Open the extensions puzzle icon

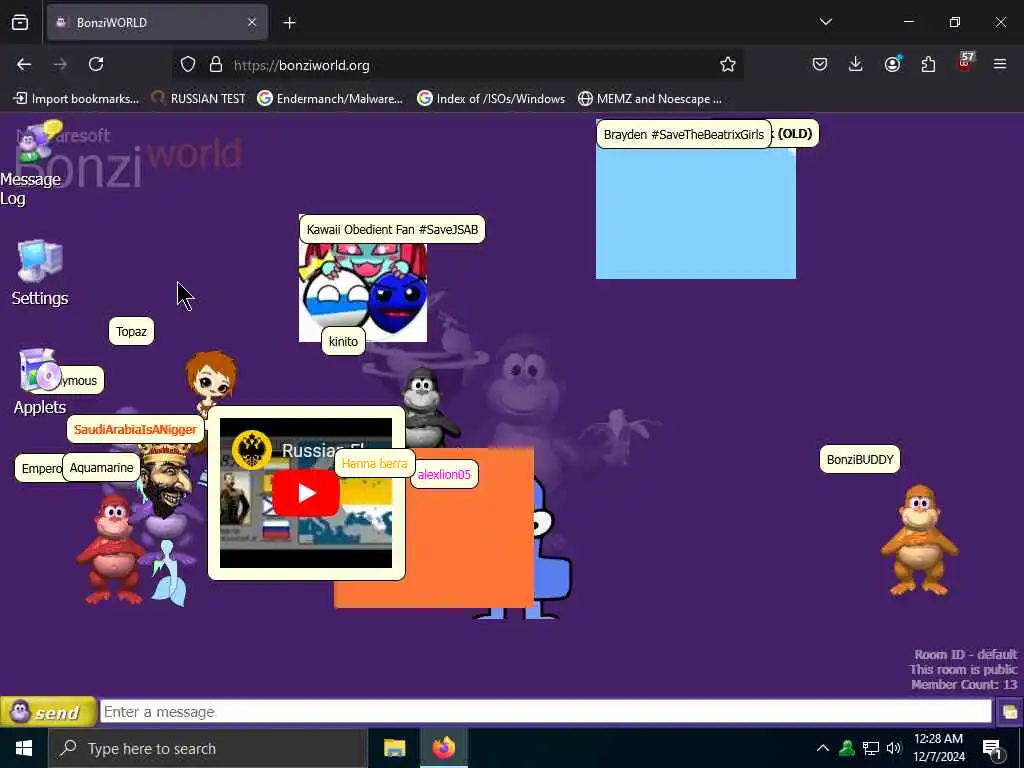928,64
